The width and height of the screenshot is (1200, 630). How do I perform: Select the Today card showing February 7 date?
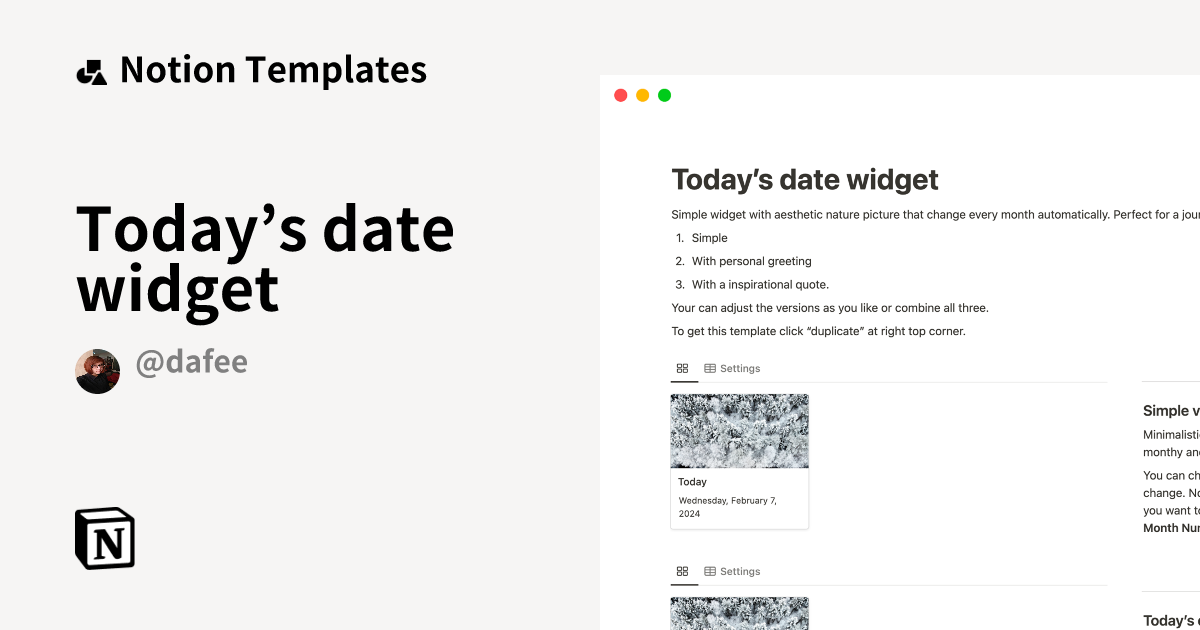739,497
